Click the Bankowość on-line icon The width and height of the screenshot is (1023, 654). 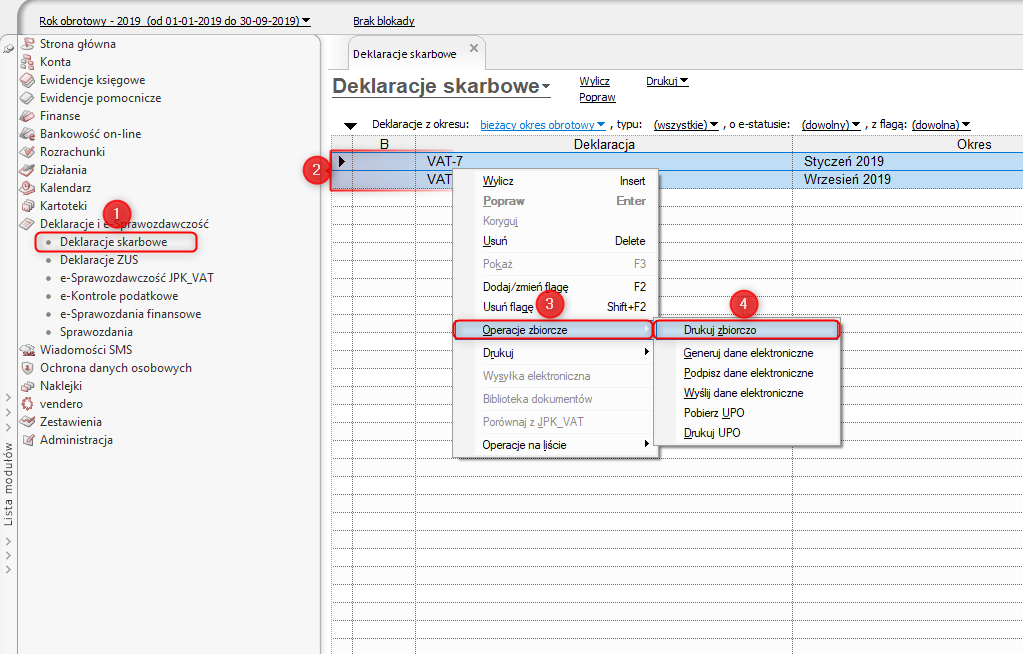(x=27, y=134)
